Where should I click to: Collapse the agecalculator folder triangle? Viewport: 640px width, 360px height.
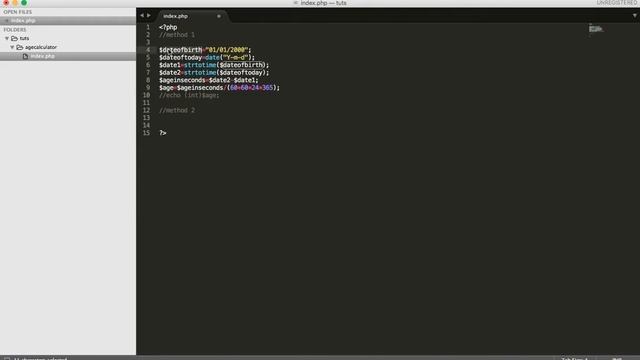[x=12, y=47]
